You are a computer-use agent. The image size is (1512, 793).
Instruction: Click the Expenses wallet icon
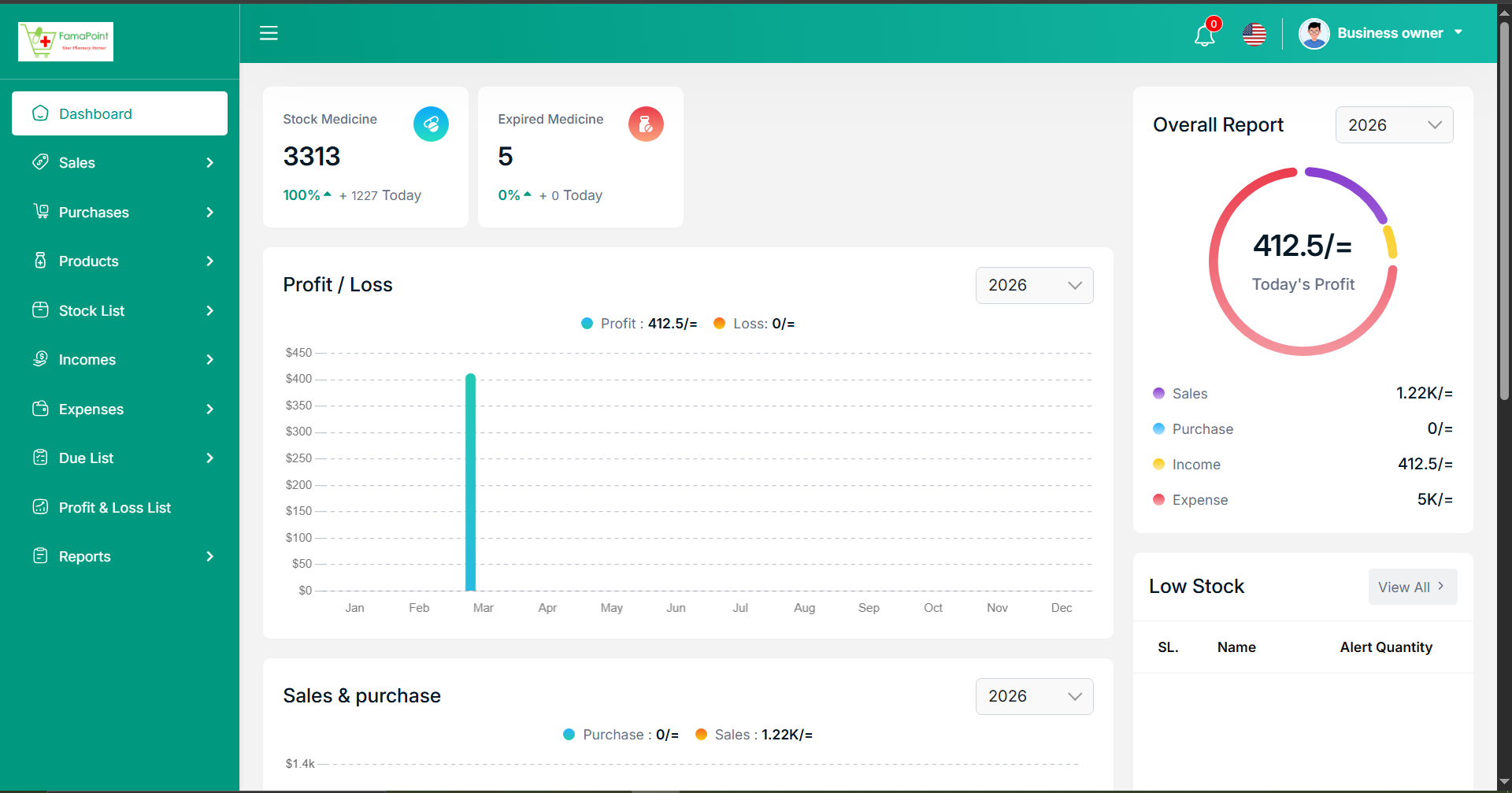(x=40, y=409)
